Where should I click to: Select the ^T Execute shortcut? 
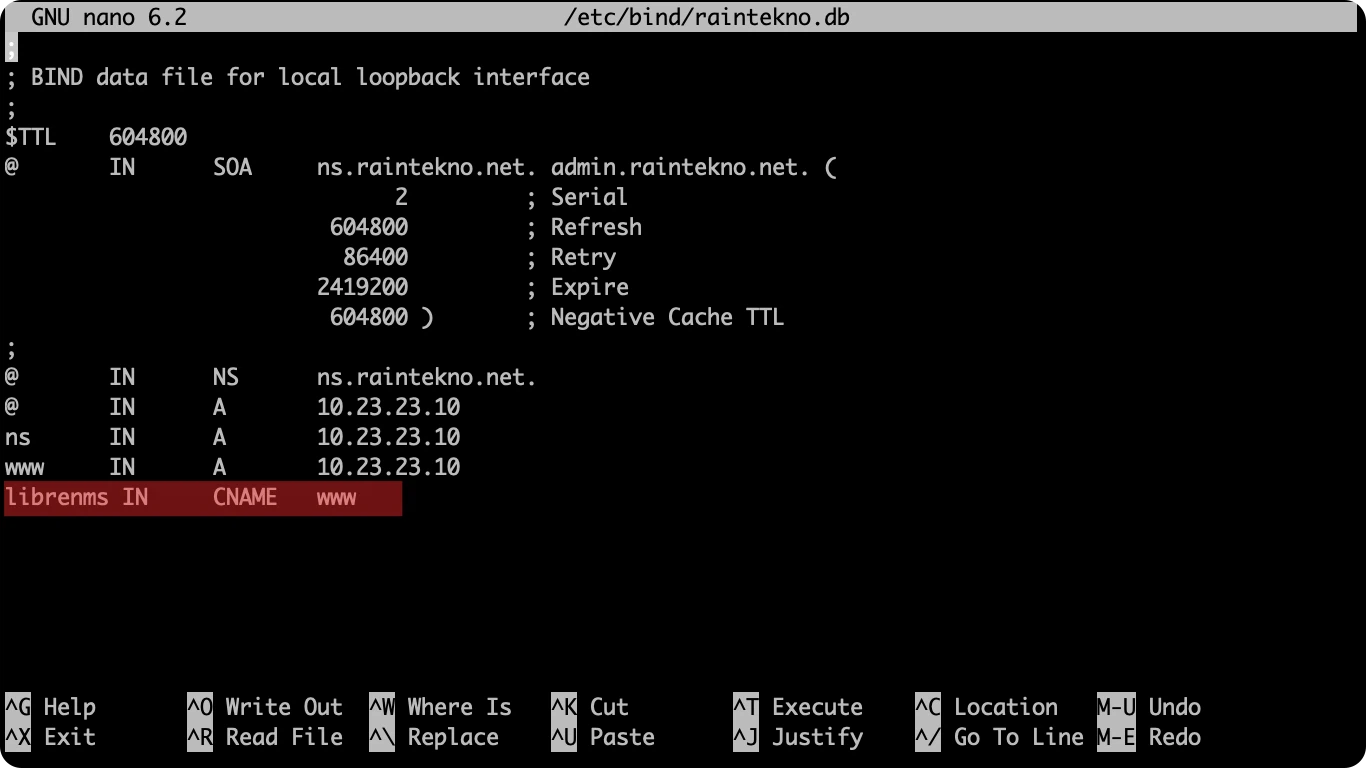coord(798,707)
